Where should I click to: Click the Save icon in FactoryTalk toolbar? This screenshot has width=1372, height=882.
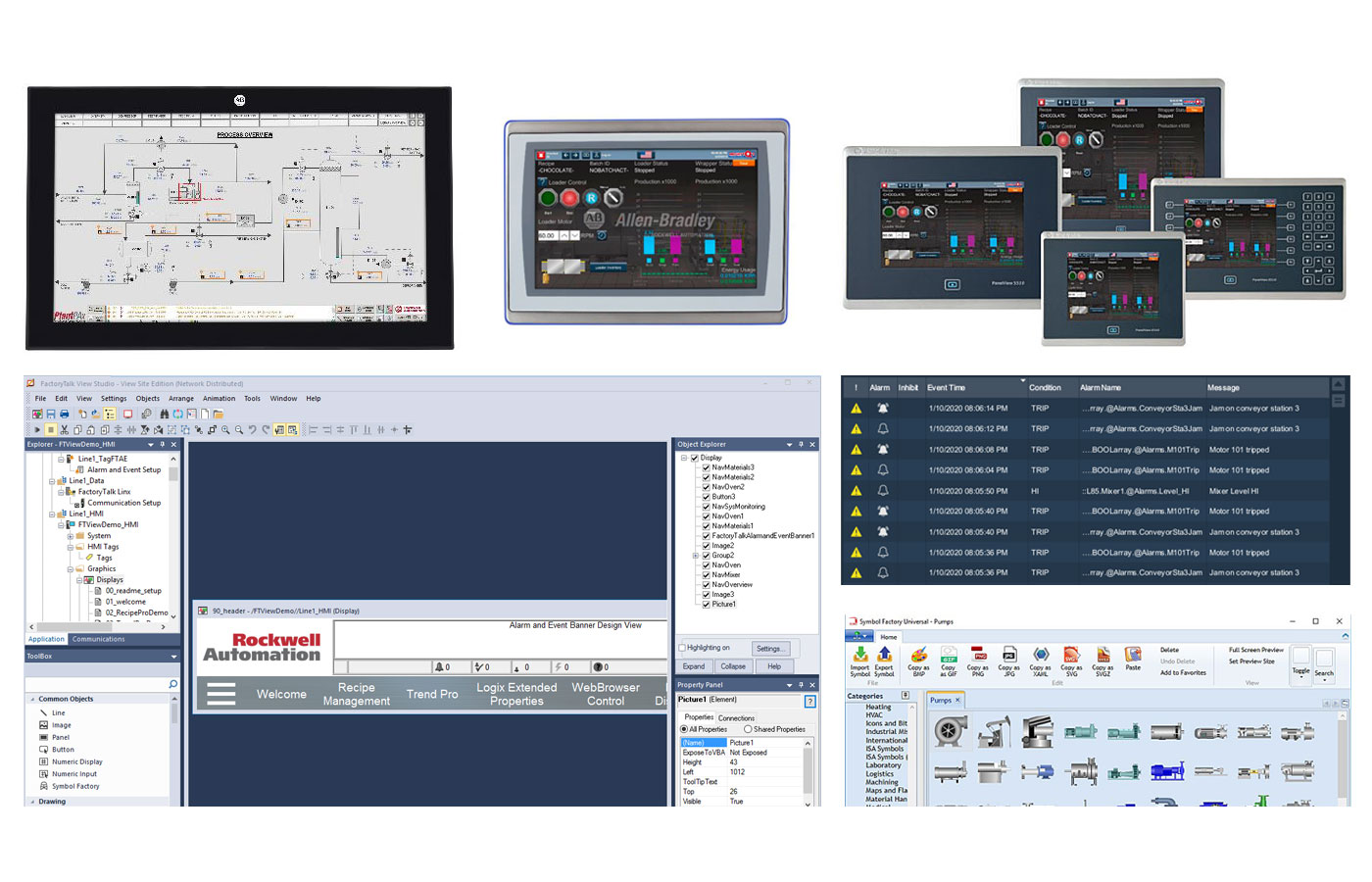pos(51,415)
